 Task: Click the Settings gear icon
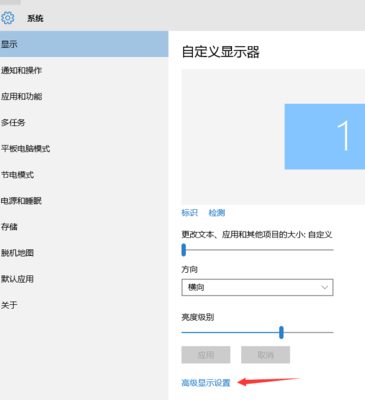tap(8, 18)
